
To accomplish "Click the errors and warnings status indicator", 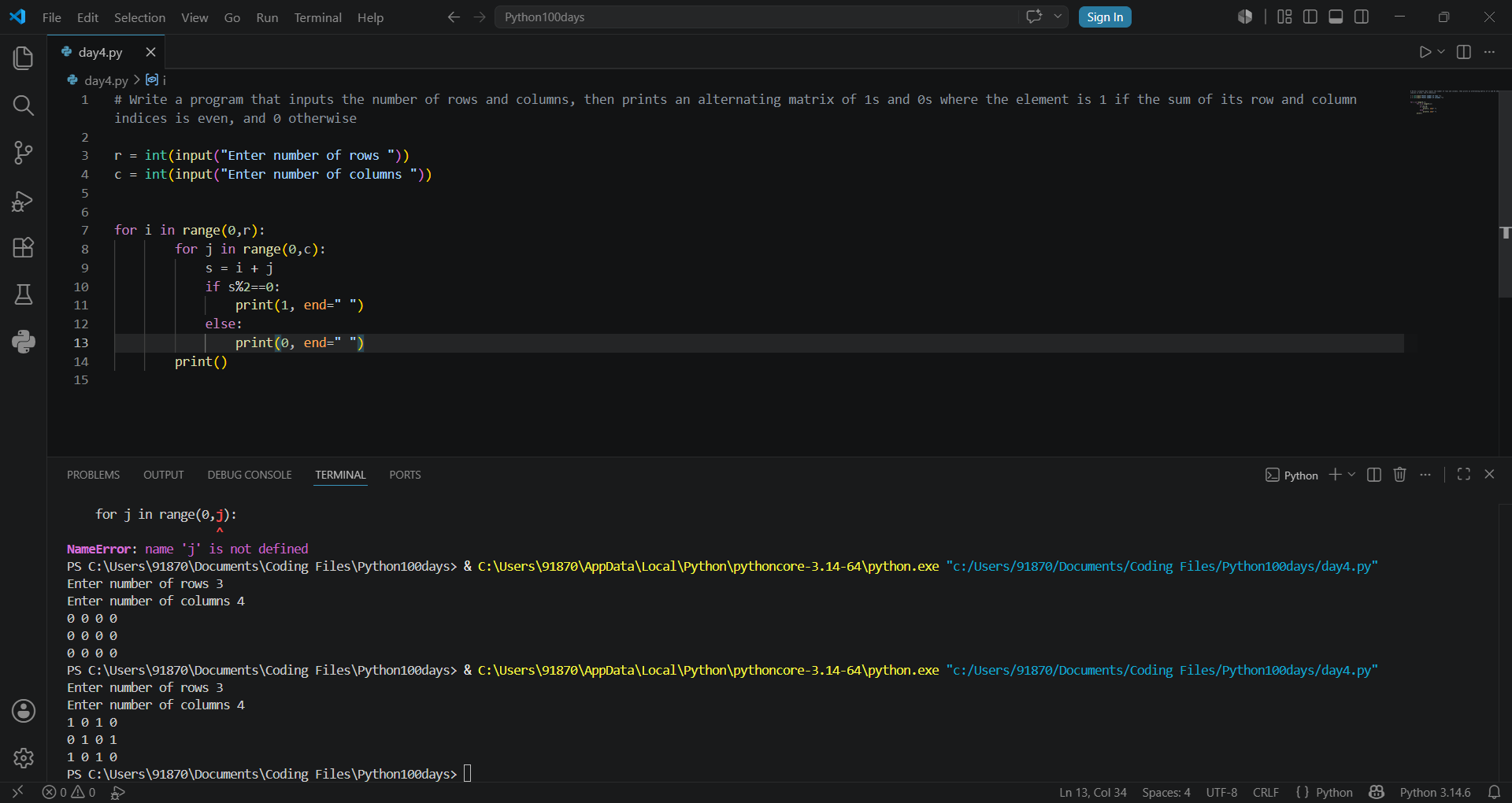I will tap(69, 792).
